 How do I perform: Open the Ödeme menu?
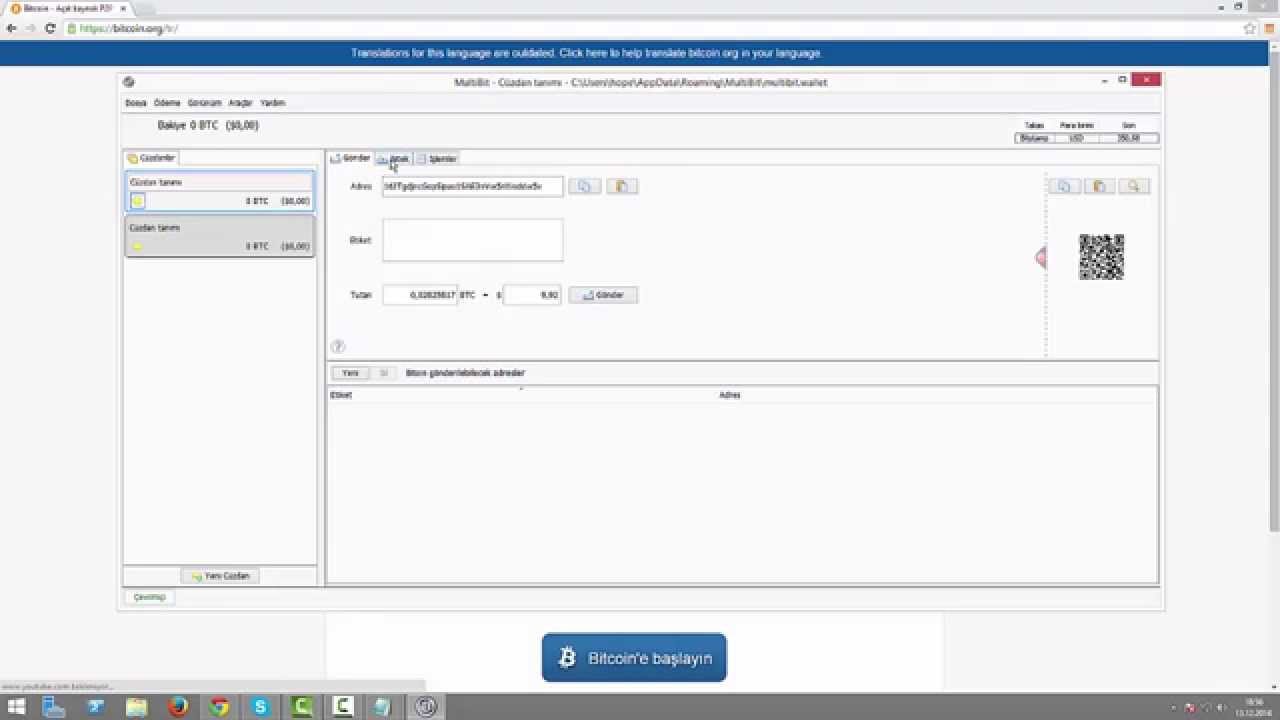[167, 103]
